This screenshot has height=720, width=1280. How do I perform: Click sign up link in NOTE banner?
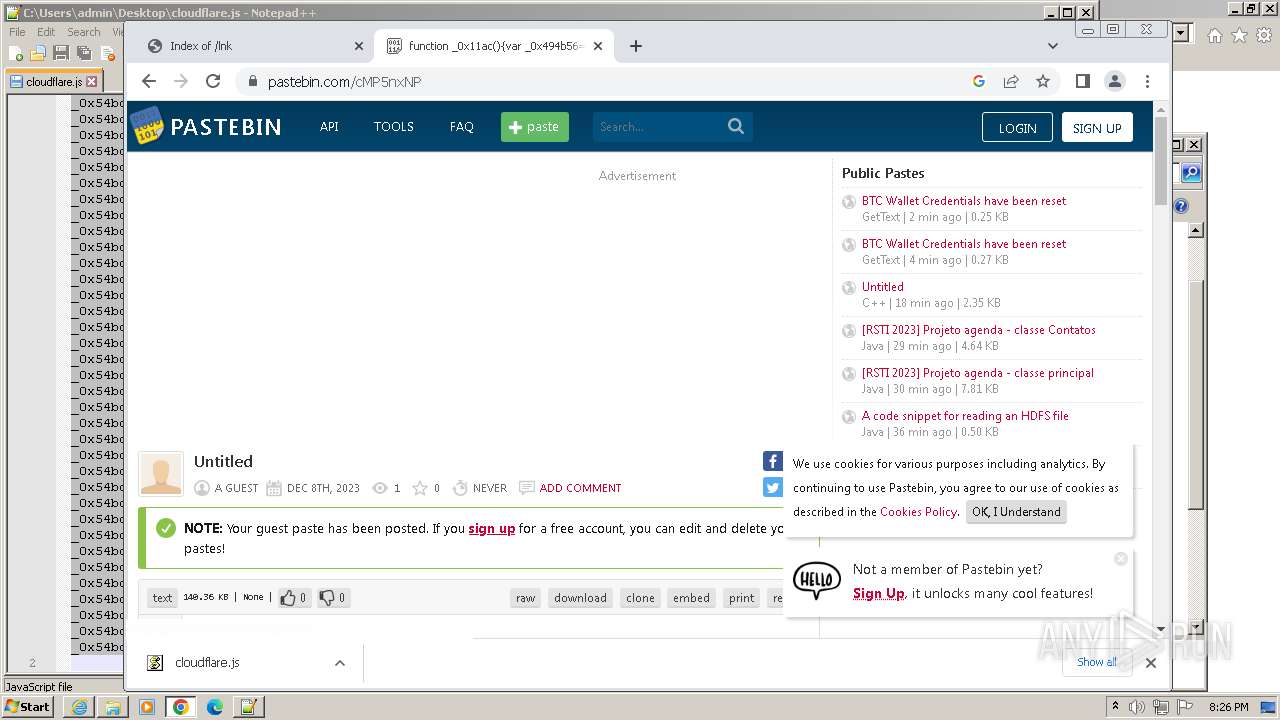pos(491,529)
